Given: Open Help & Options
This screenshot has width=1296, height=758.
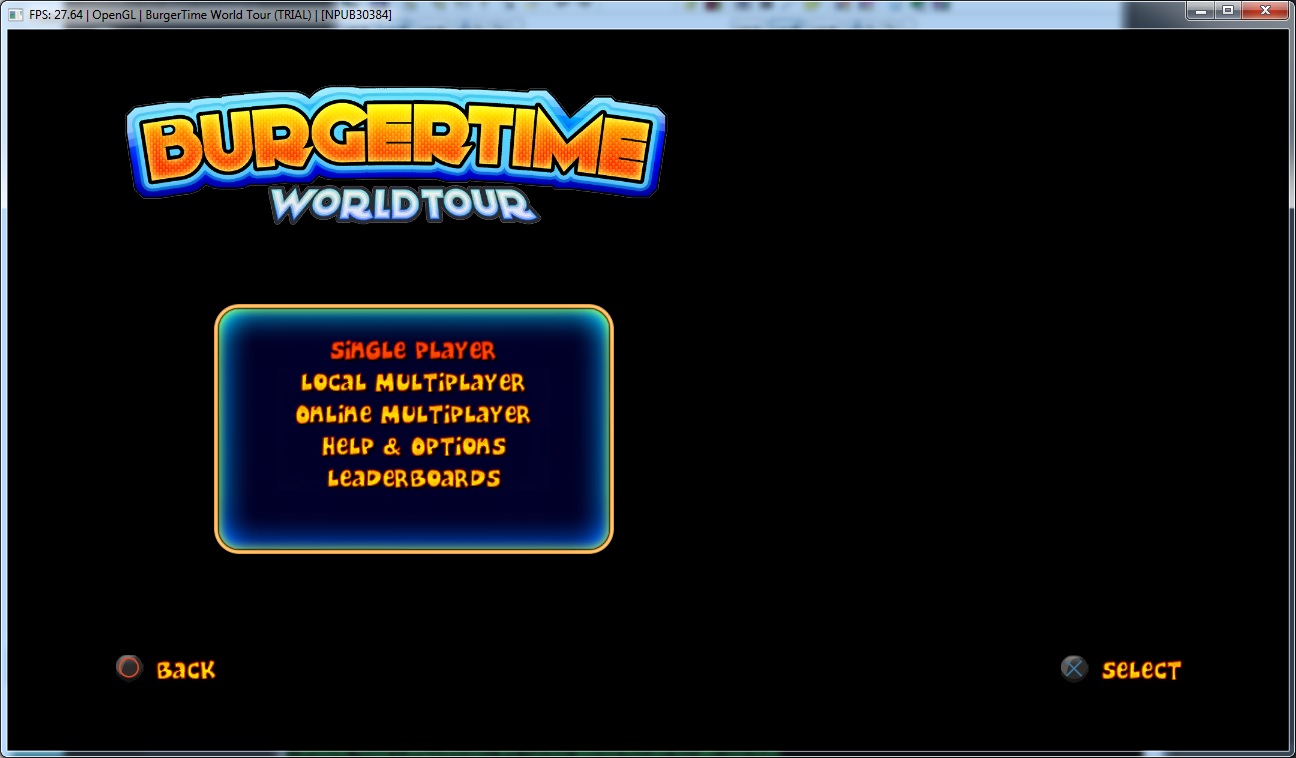Looking at the screenshot, I should tap(413, 446).
